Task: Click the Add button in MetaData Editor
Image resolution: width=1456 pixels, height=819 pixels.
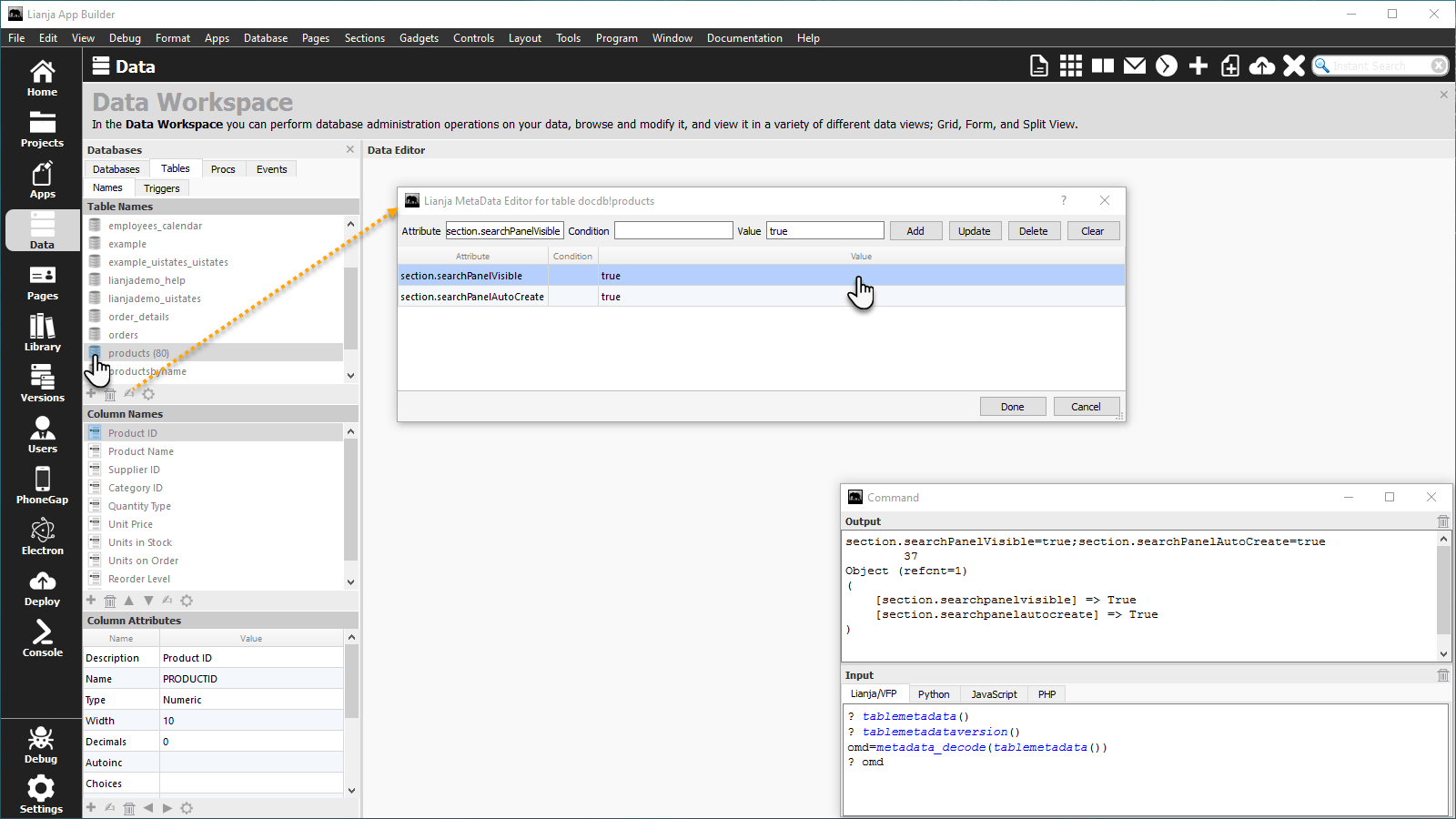Action: point(915,231)
